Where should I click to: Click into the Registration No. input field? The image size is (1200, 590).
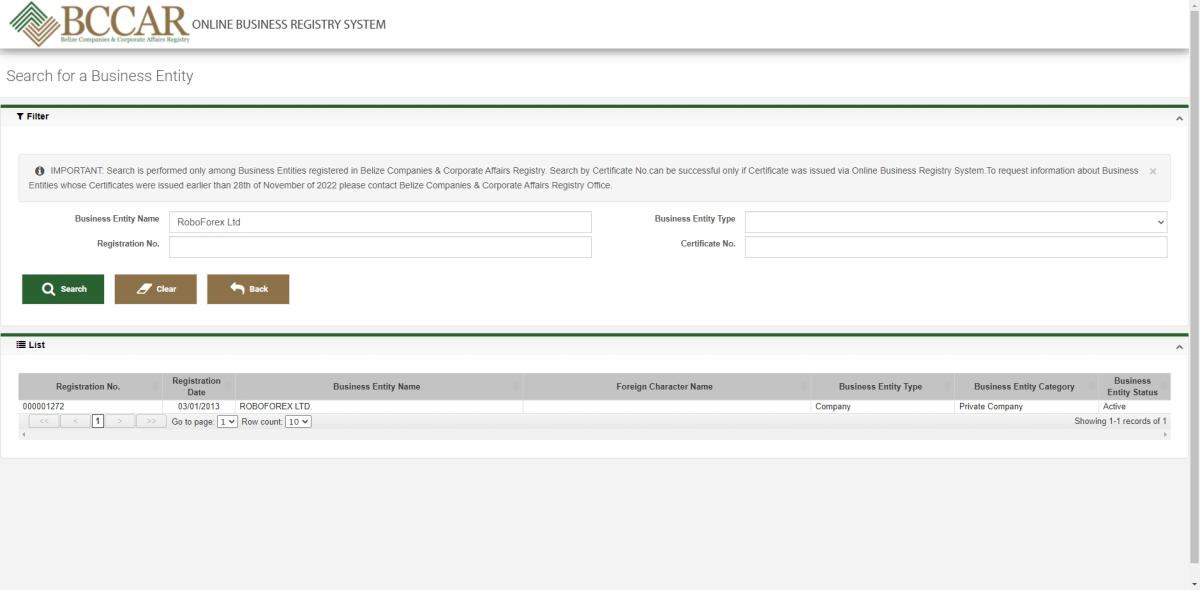pyautogui.click(x=380, y=247)
